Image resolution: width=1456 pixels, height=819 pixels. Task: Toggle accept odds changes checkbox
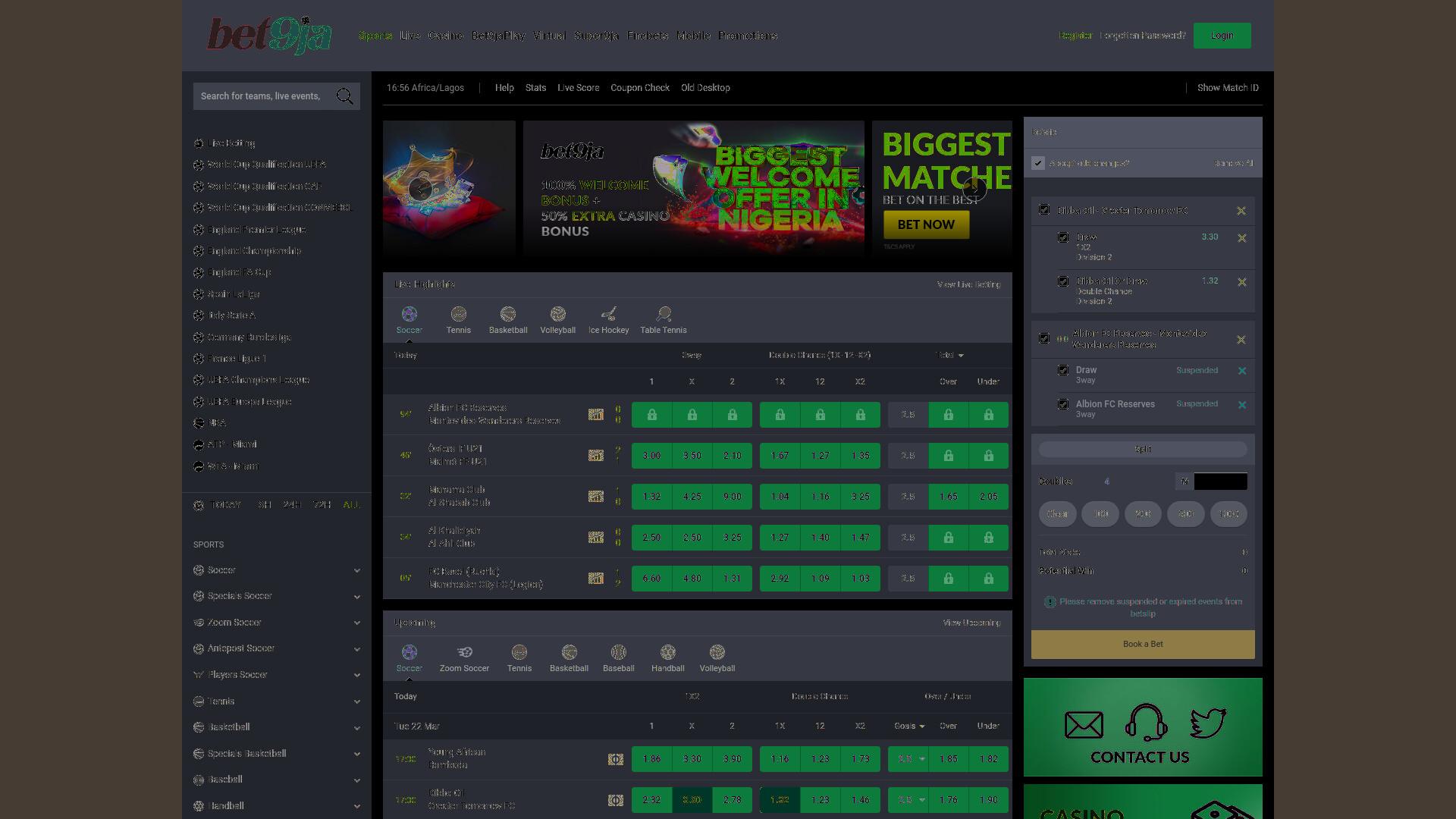click(1038, 163)
